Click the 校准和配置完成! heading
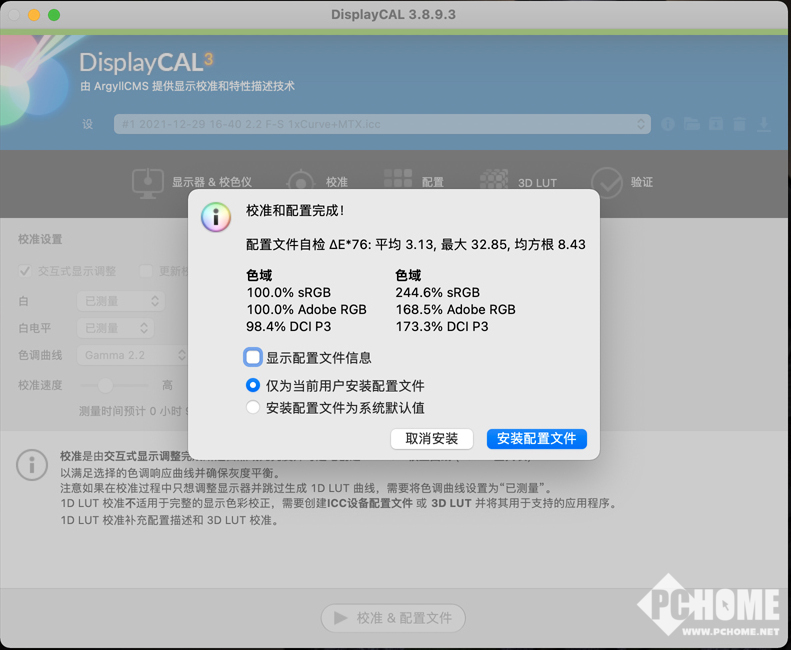This screenshot has width=791, height=650. coord(295,210)
